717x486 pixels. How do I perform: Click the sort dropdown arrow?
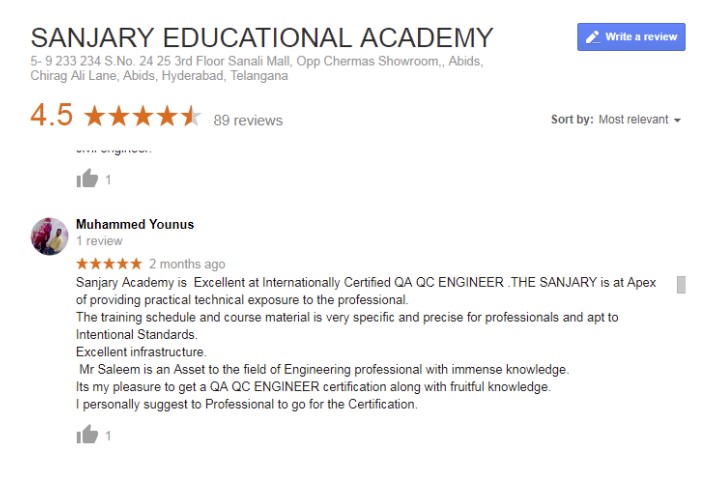point(677,121)
